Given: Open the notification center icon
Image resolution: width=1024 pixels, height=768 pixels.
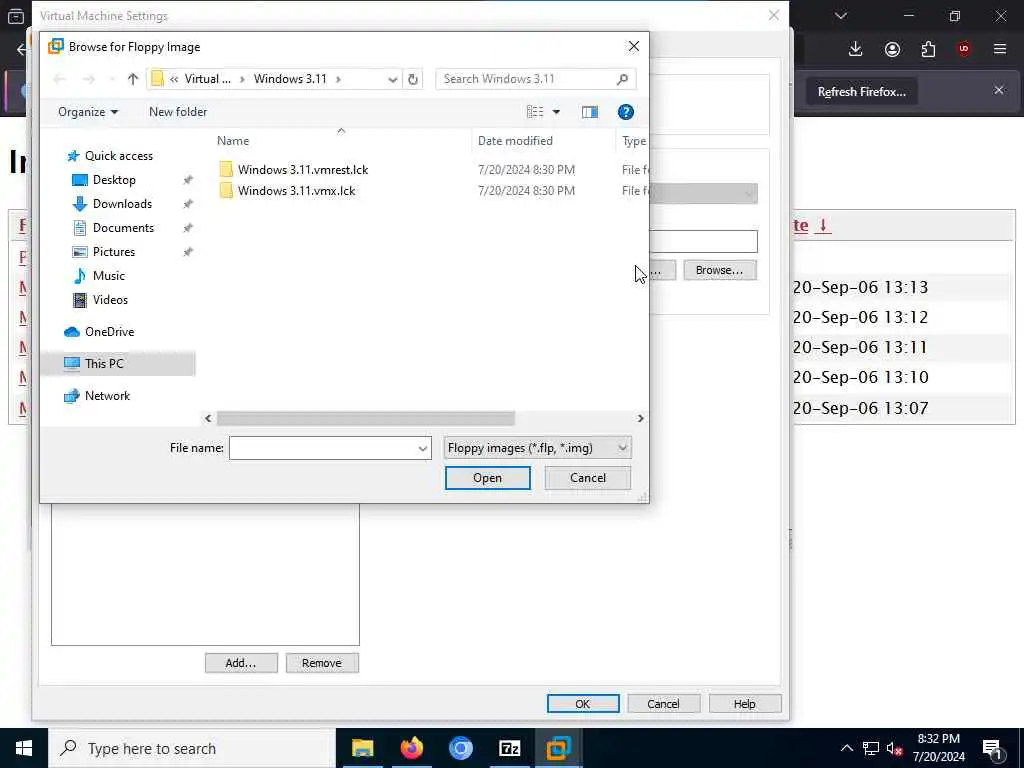Looking at the screenshot, I should pos(993,749).
